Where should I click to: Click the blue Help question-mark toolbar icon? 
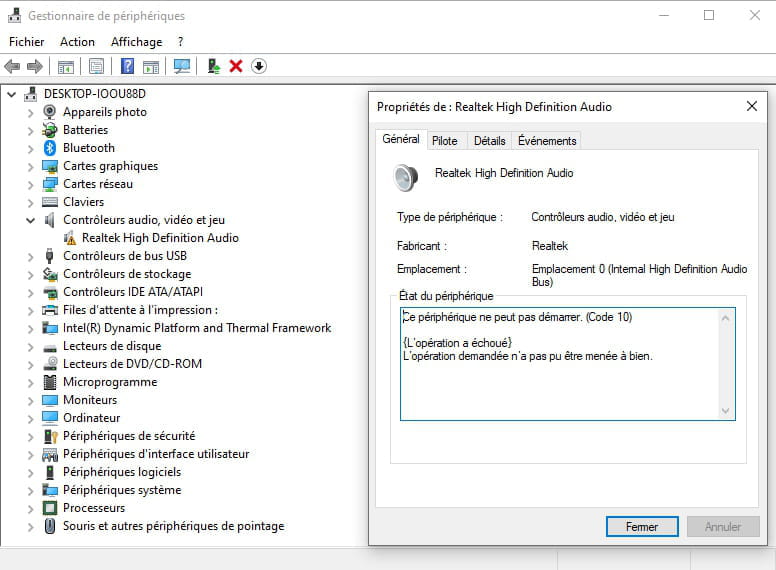(x=128, y=66)
